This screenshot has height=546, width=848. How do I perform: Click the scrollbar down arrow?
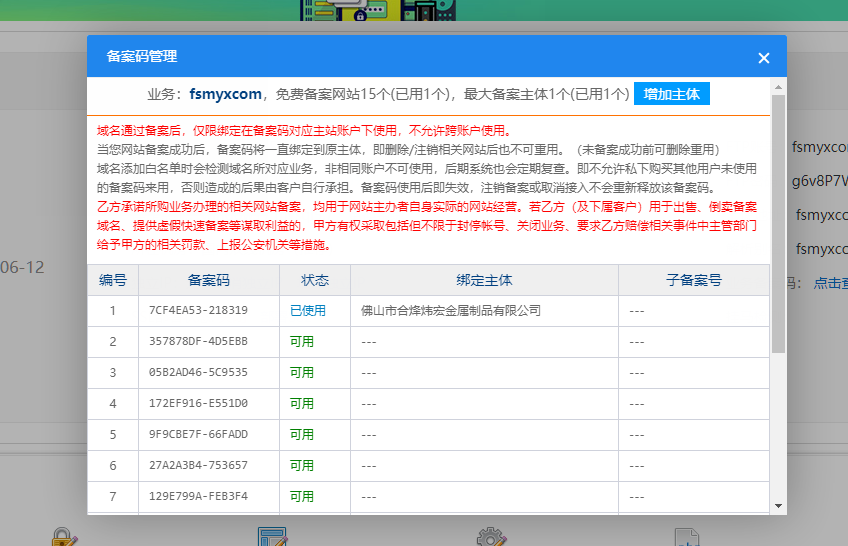(779, 506)
